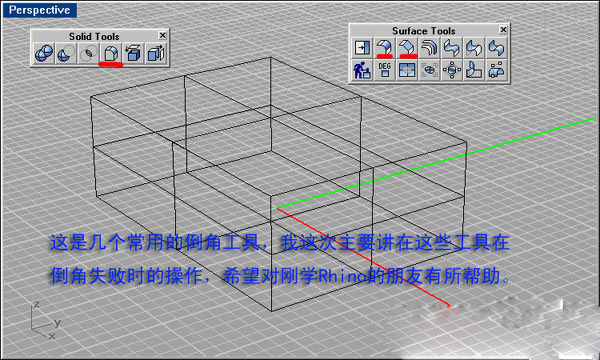
Task: Select the Boolean Intersection tool in Solid Tools
Action: [x=88, y=53]
